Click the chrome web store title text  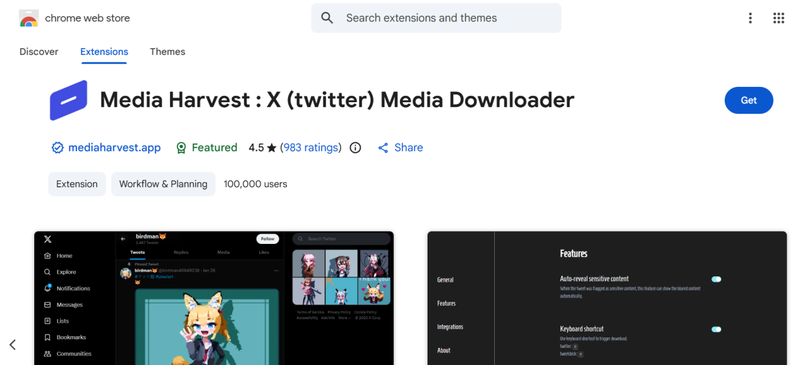coord(87,18)
